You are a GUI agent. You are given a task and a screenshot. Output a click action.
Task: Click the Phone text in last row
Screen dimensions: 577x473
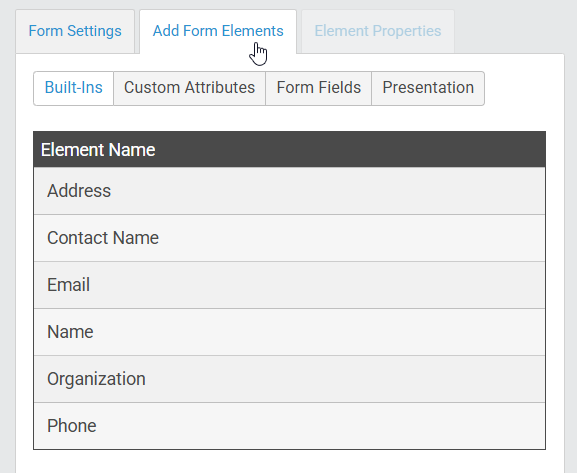point(72,426)
